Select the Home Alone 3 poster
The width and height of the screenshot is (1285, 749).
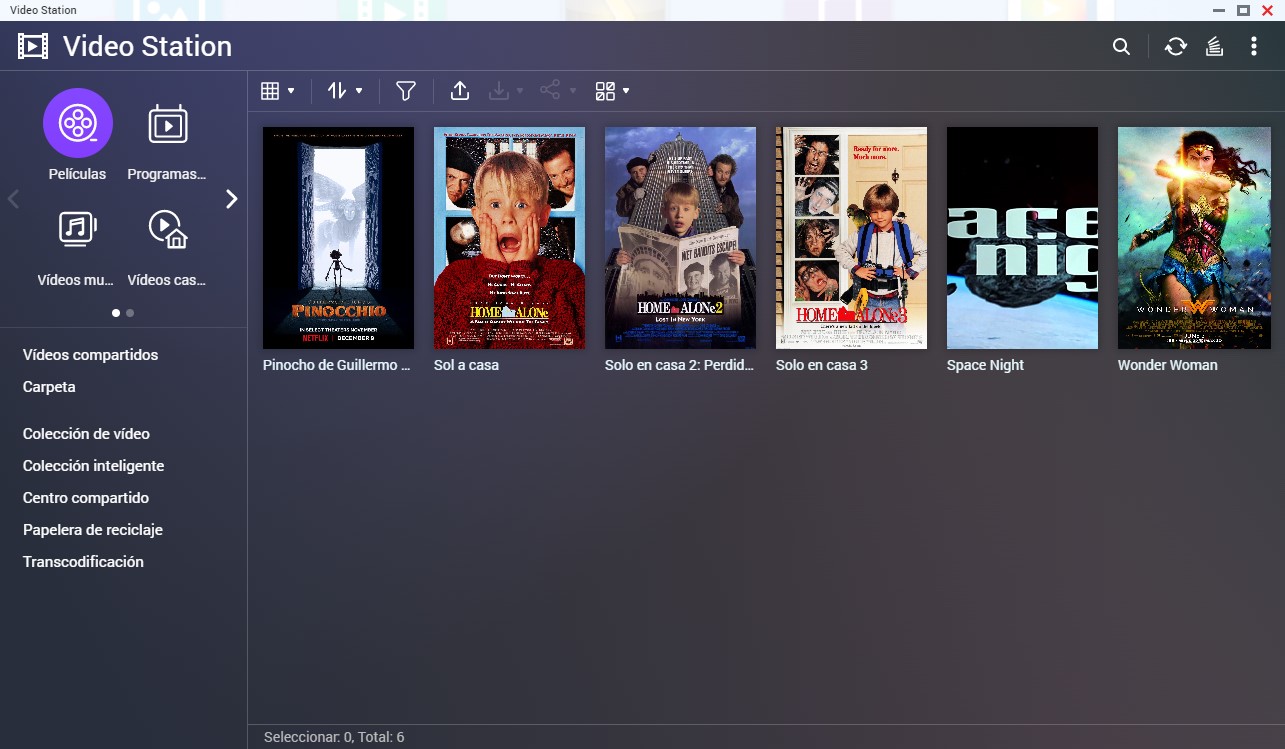pos(851,238)
